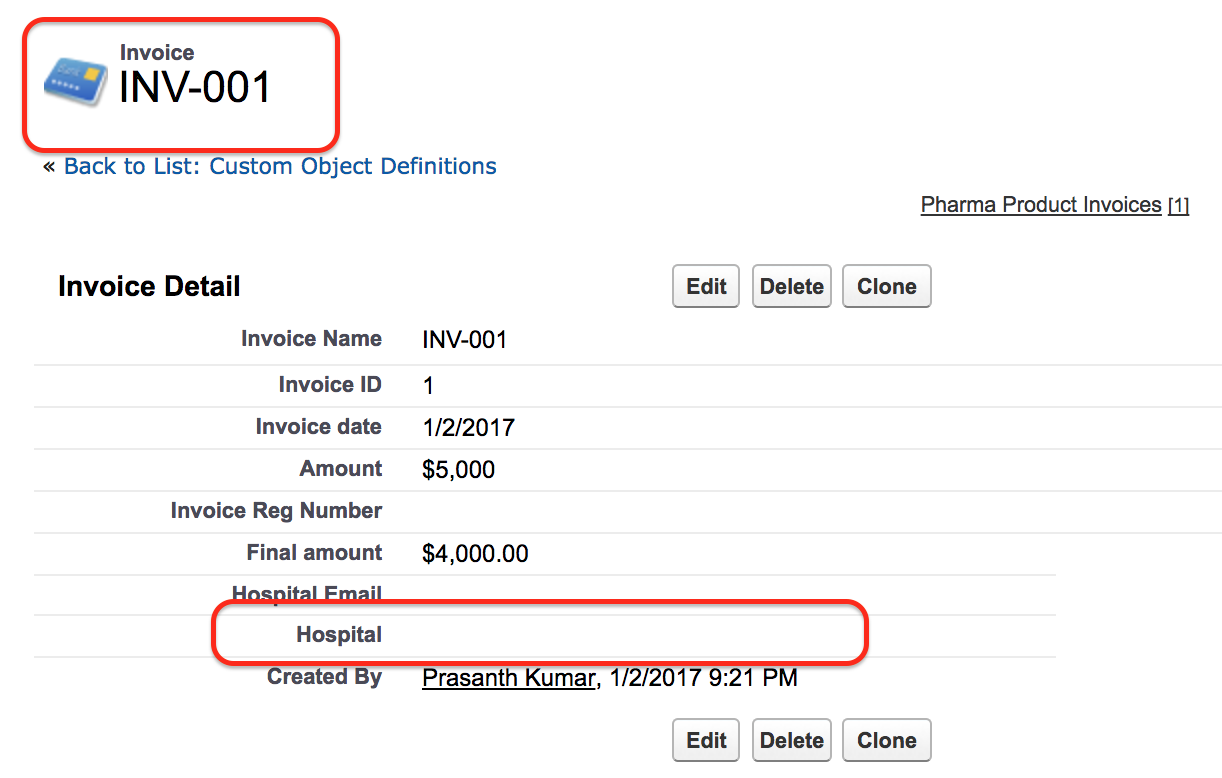Click the INV-001 page title heading
The height and width of the screenshot is (778, 1222).
196,88
